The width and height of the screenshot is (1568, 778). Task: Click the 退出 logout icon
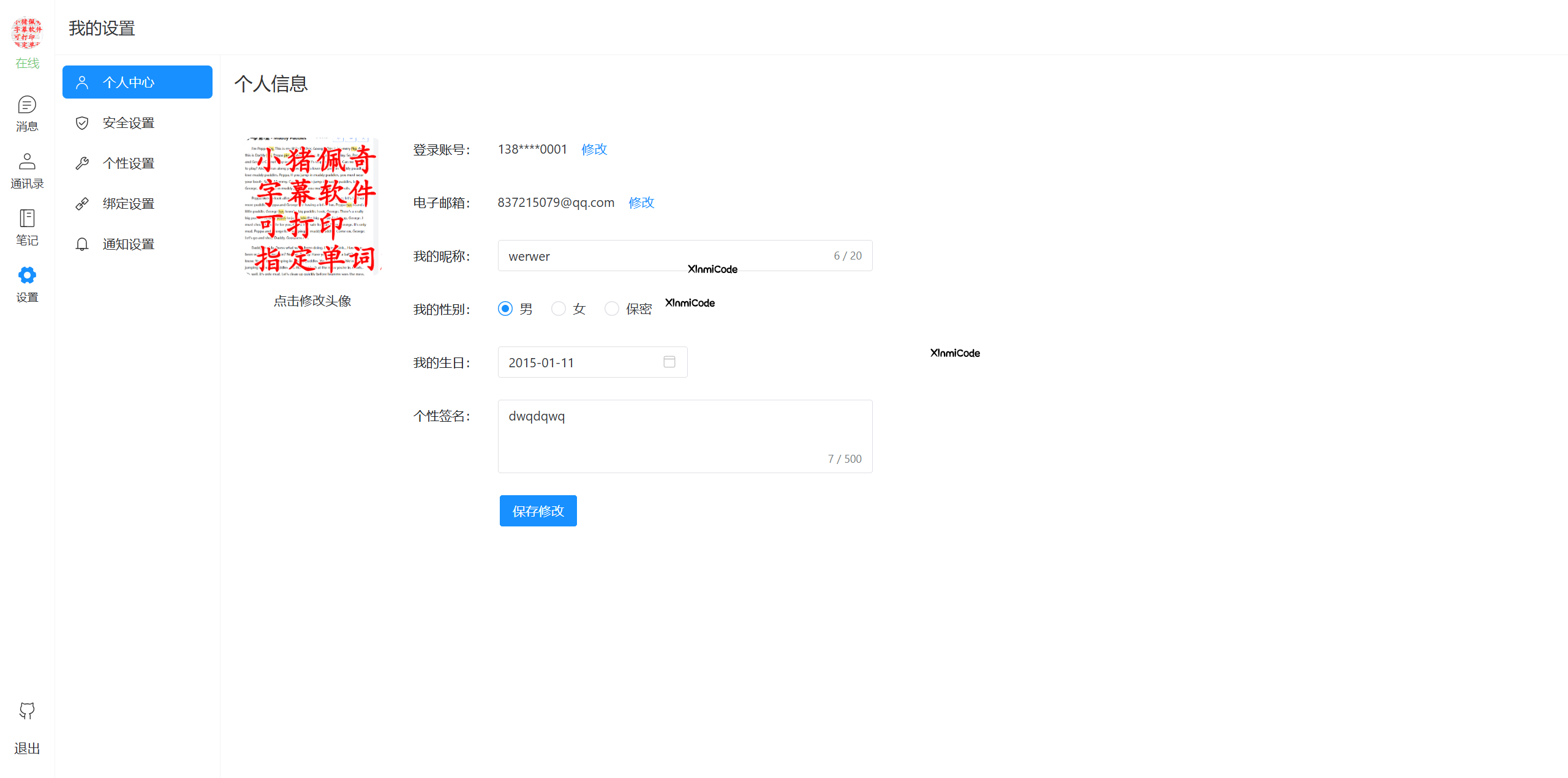pyautogui.click(x=27, y=711)
